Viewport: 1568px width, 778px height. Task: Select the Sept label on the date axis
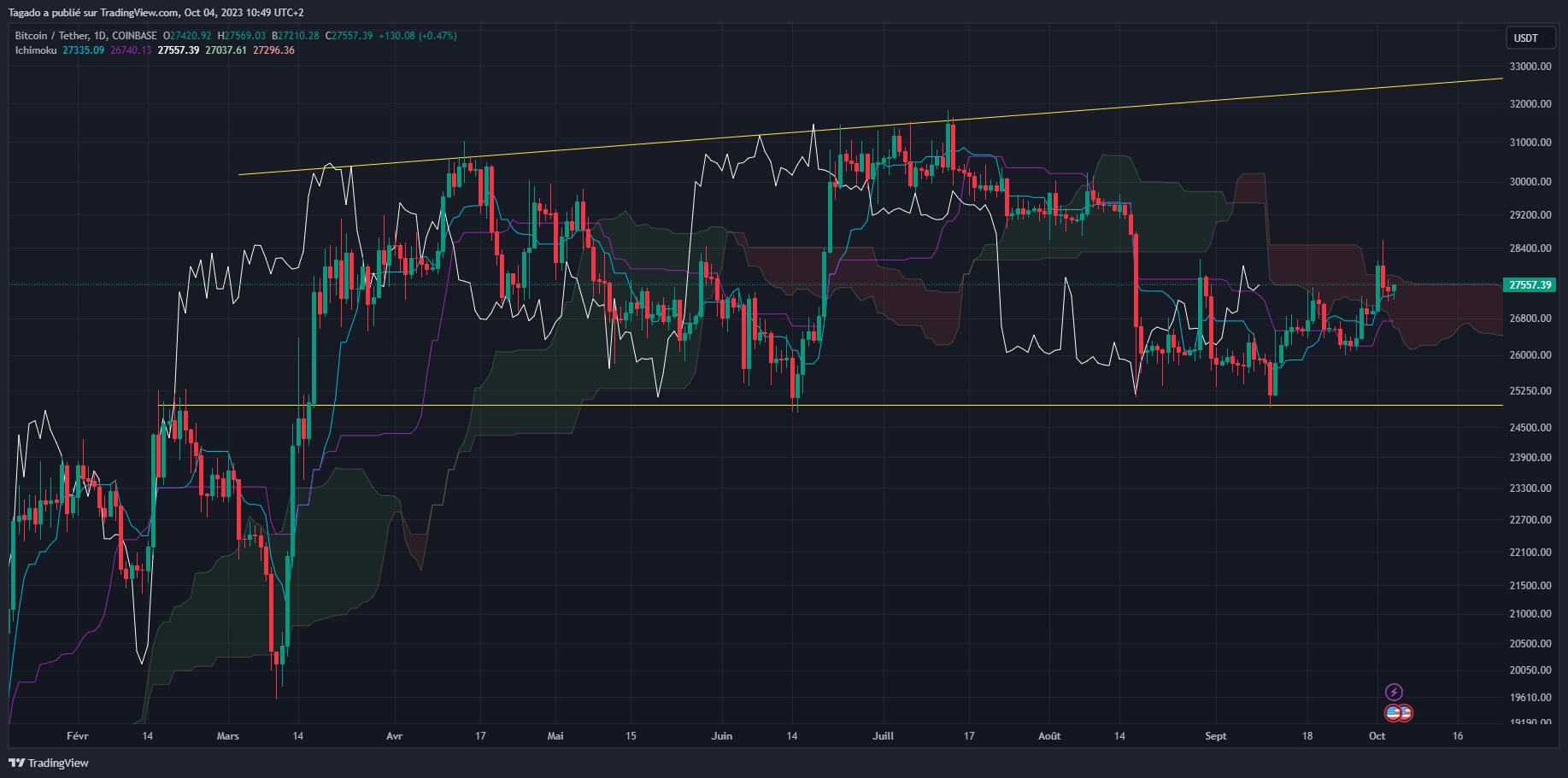(1216, 735)
